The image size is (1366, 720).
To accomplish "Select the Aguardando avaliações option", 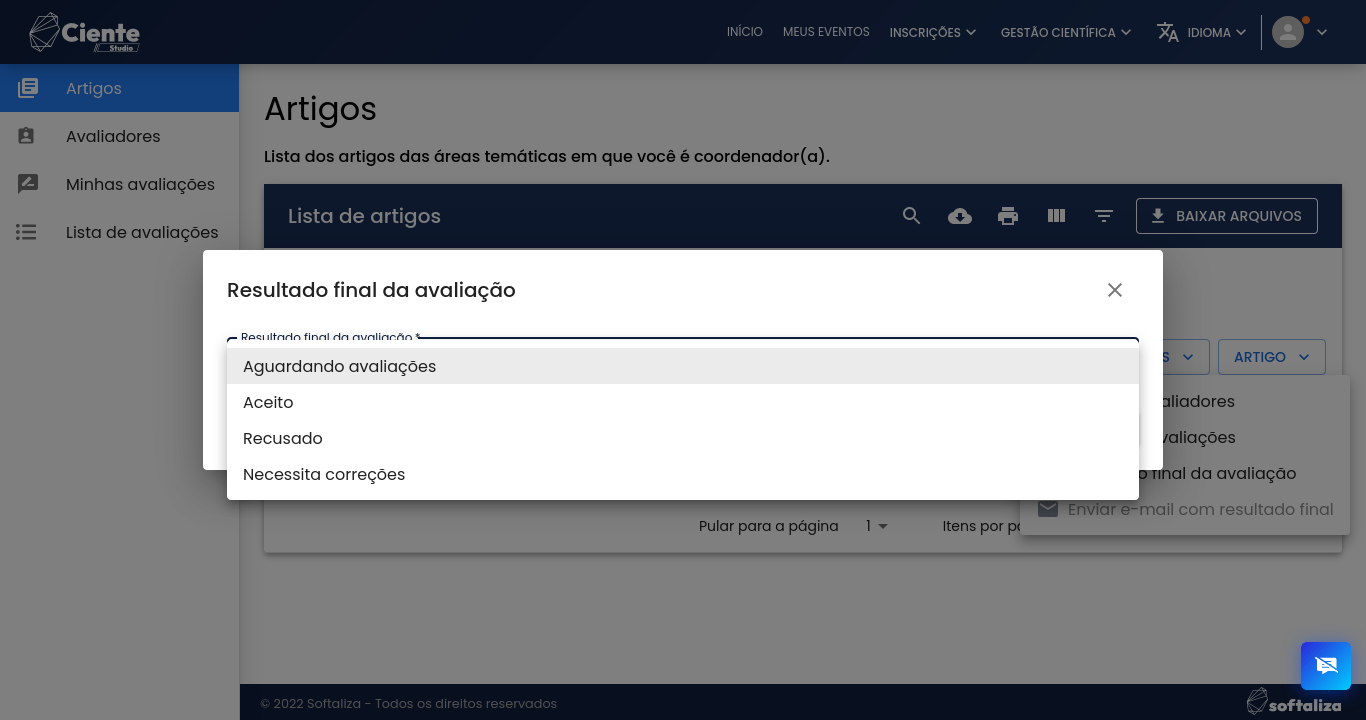I will [683, 366].
